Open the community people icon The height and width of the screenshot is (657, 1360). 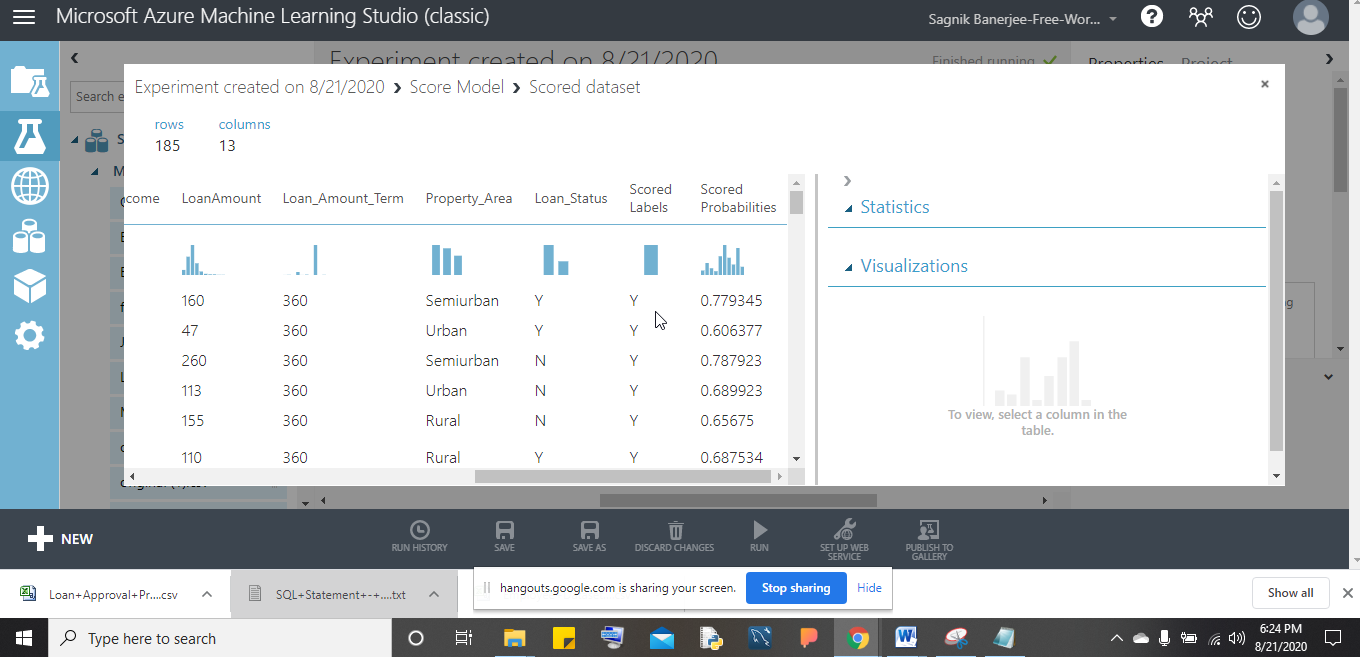click(1200, 17)
